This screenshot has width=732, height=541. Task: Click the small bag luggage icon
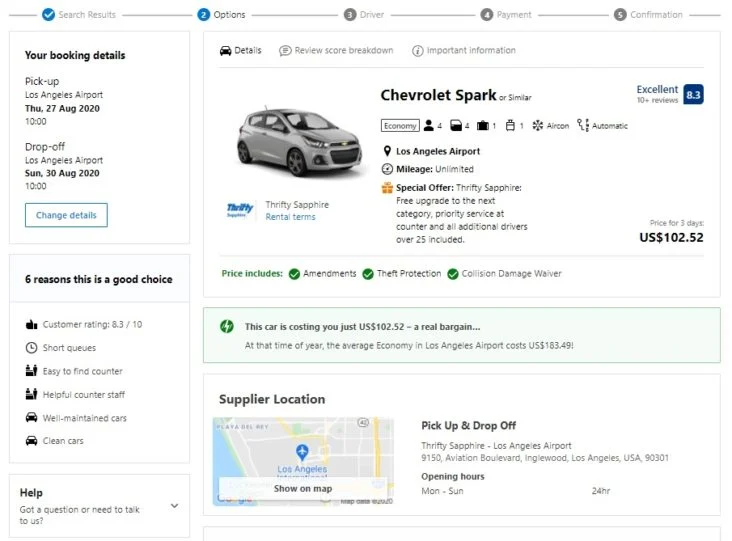(510, 125)
